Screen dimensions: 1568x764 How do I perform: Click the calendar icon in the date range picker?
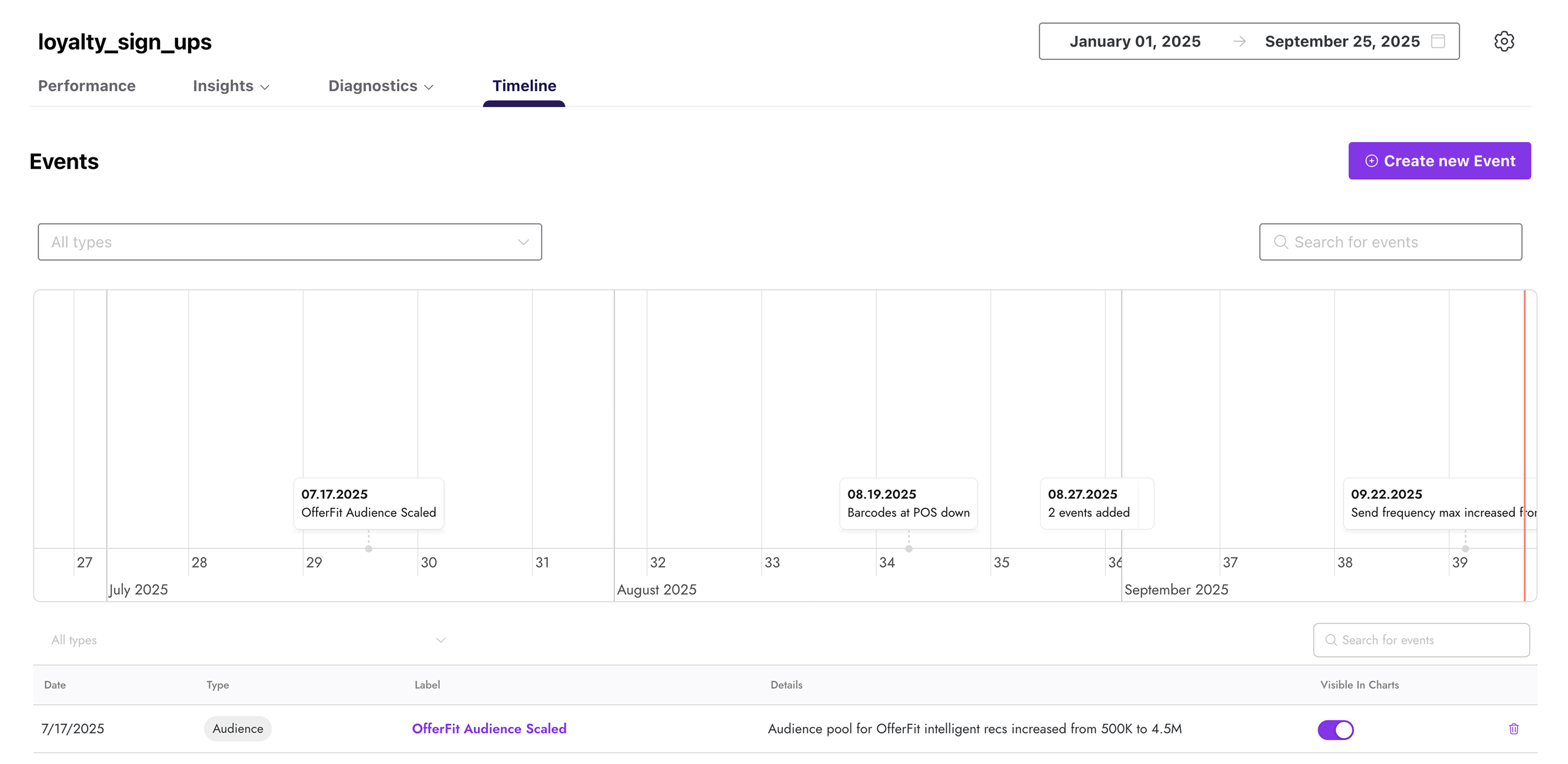(1439, 41)
